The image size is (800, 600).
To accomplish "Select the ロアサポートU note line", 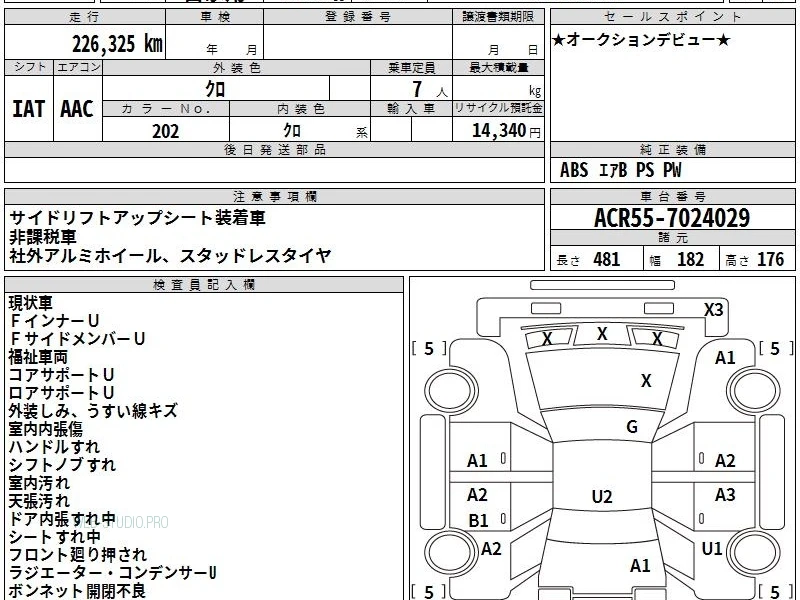I will pyautogui.click(x=61, y=393).
